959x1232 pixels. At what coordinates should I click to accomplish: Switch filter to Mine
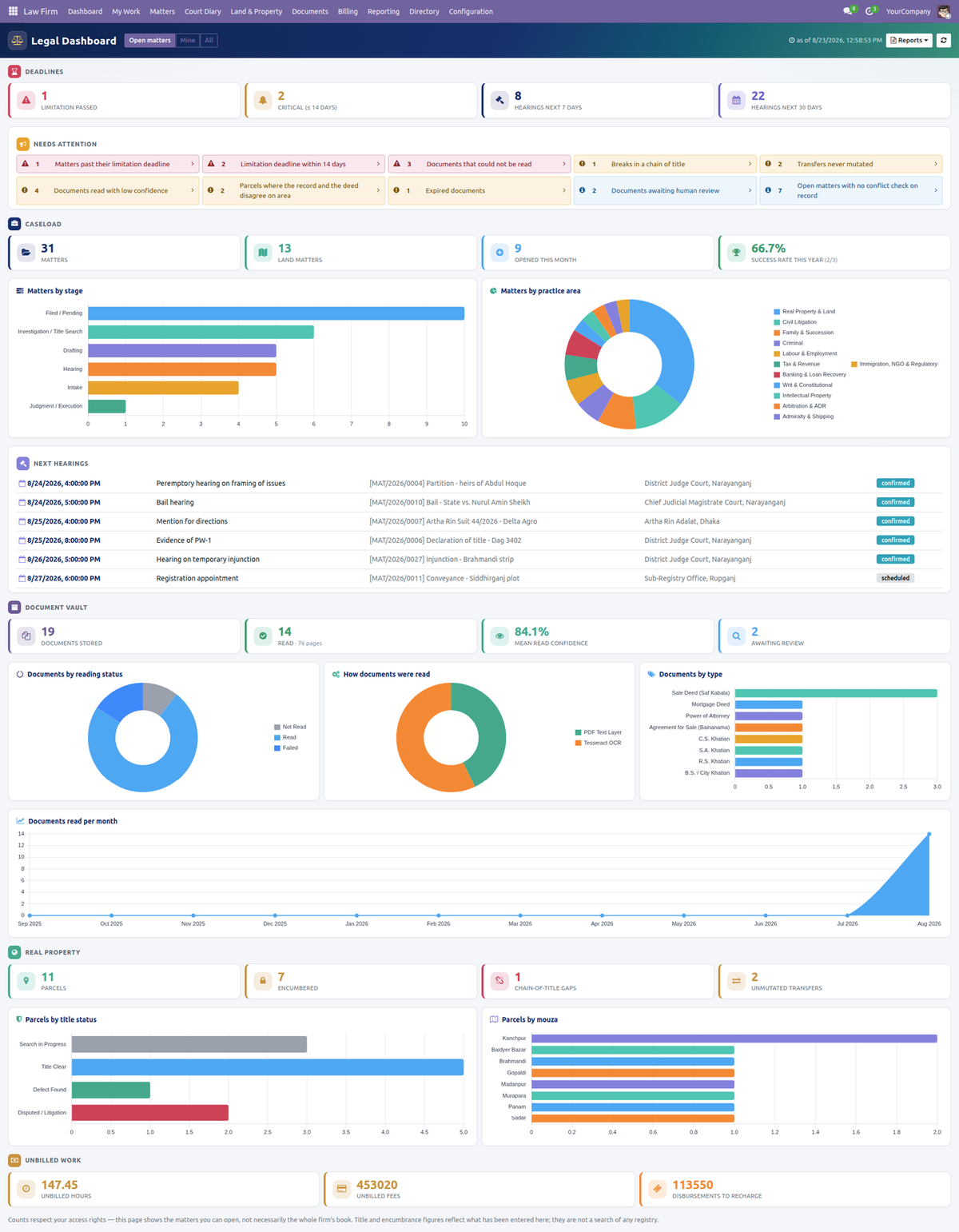pyautogui.click(x=187, y=40)
